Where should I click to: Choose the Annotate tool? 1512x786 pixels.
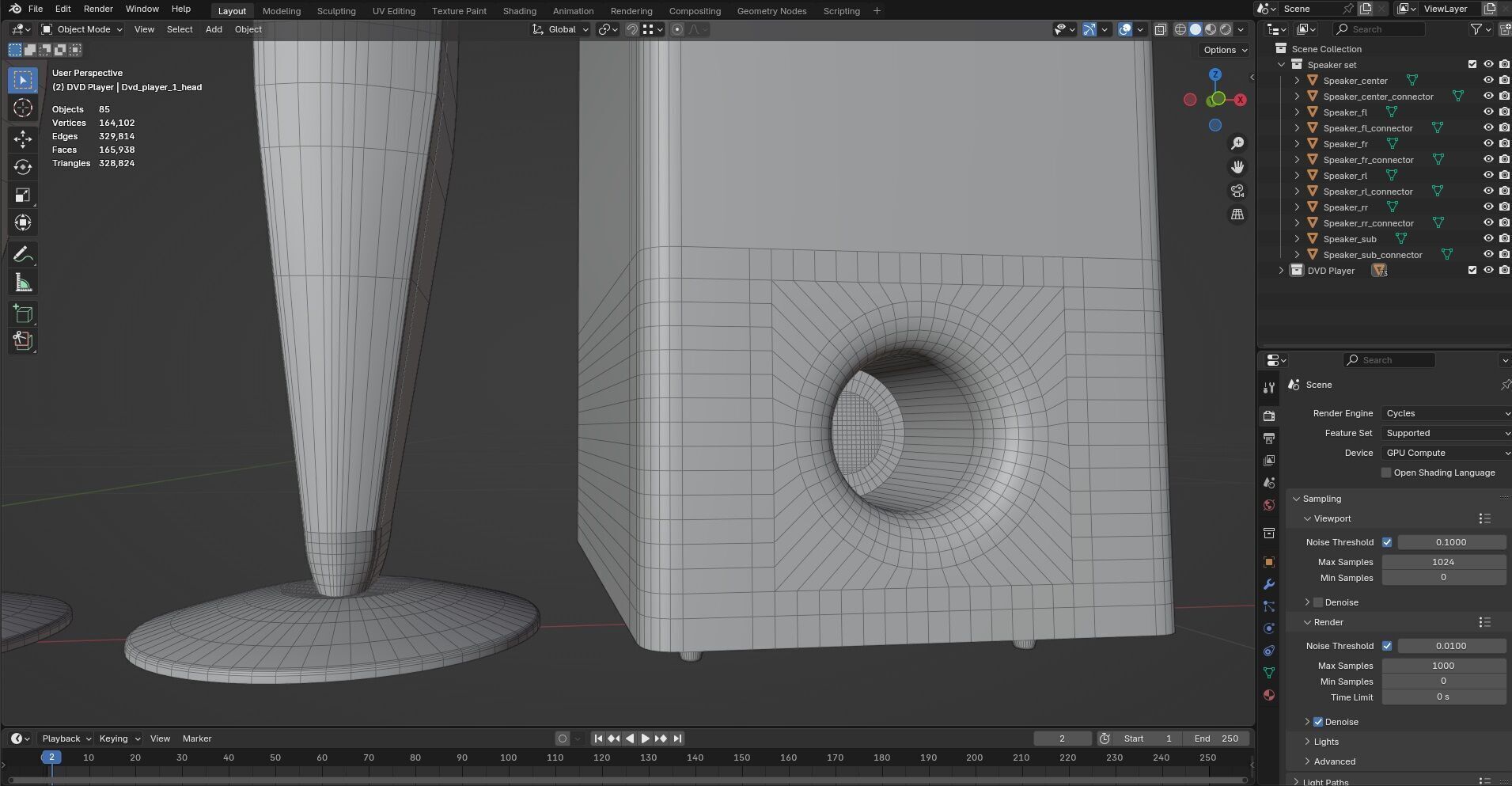coord(23,254)
